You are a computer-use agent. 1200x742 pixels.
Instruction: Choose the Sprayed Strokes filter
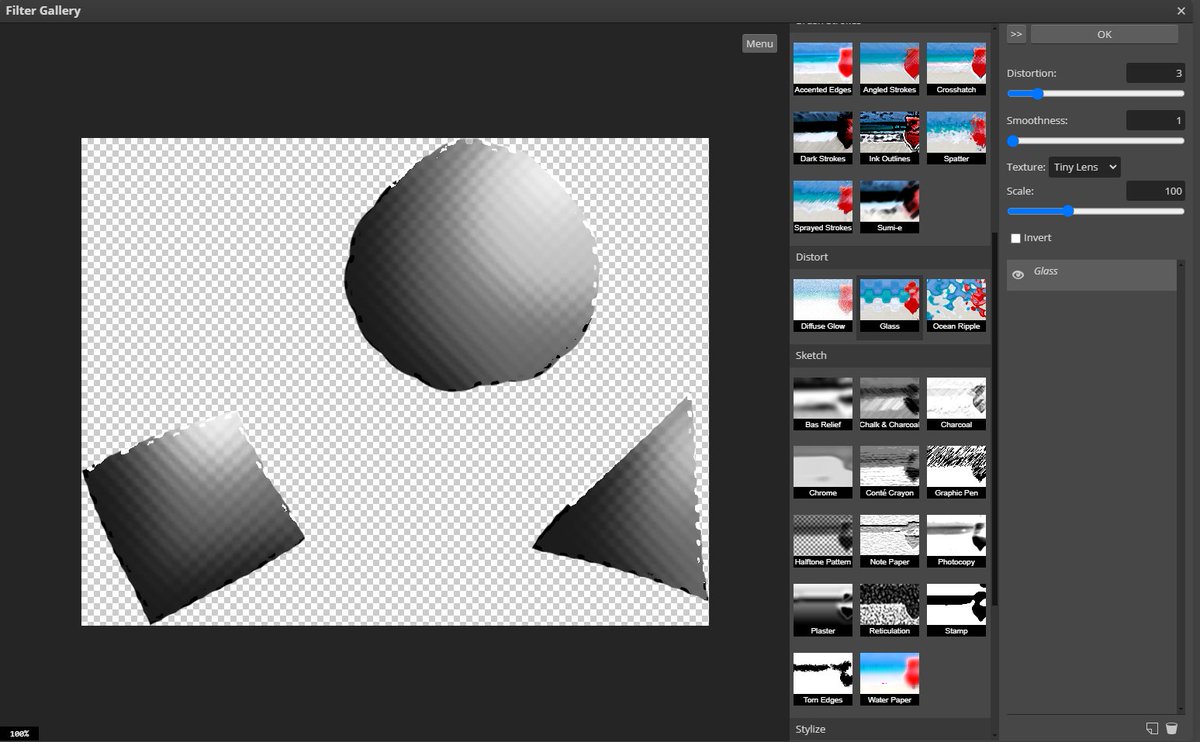point(823,207)
